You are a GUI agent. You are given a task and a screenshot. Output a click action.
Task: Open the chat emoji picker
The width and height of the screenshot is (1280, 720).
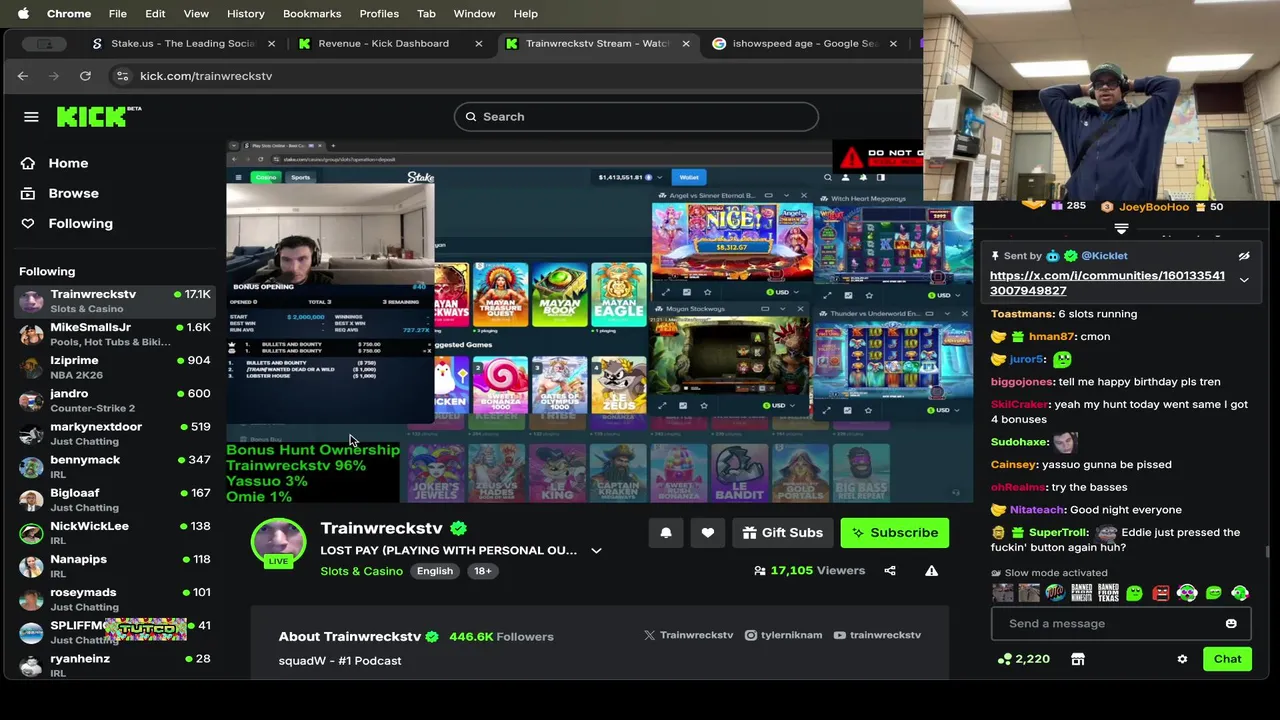[x=1231, y=624]
